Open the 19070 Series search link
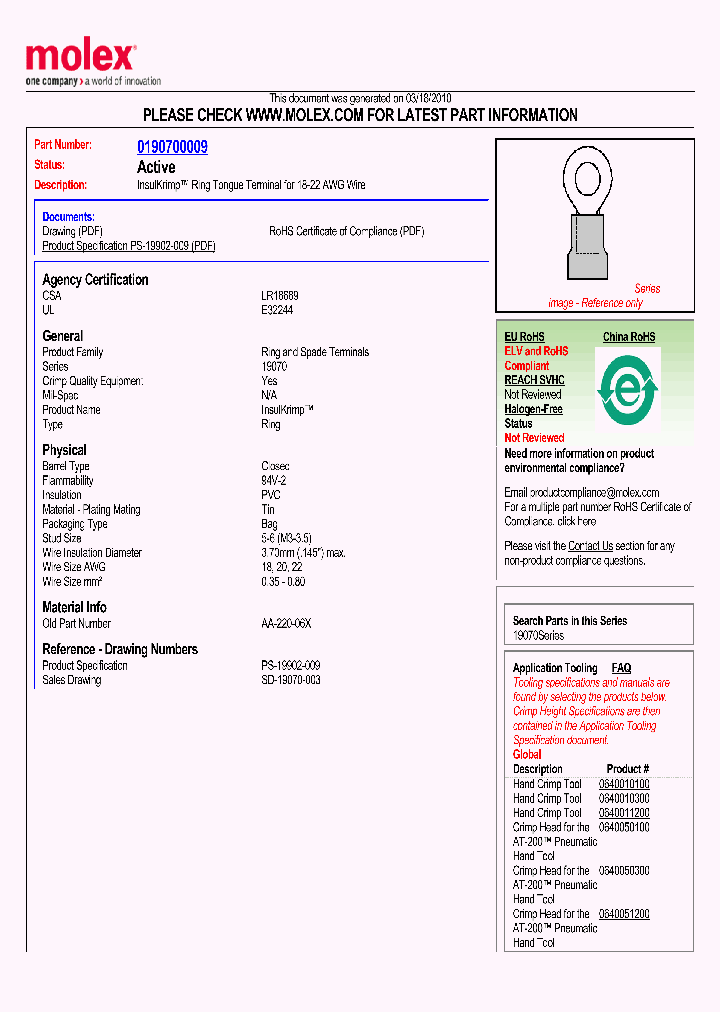The width and height of the screenshot is (720, 1012). tap(538, 636)
